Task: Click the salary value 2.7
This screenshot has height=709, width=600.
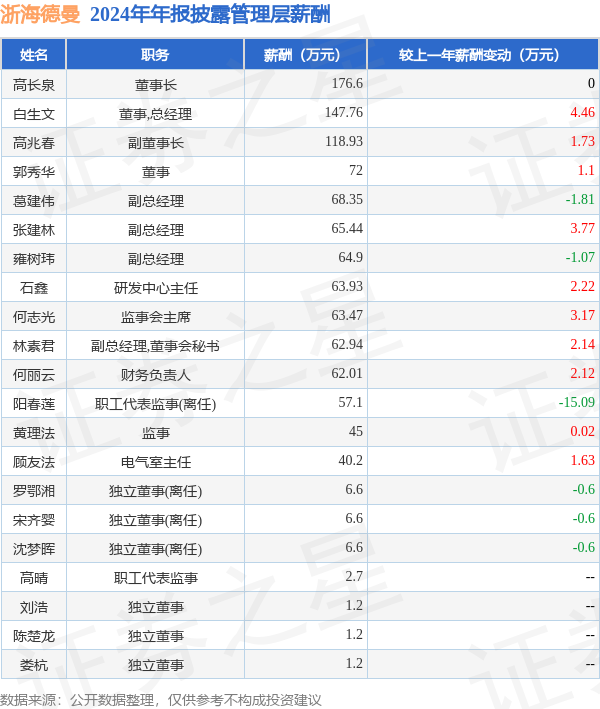Action: point(354,576)
